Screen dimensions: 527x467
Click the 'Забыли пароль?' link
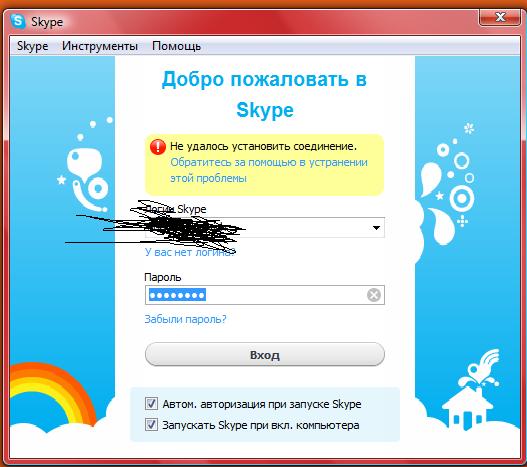[x=186, y=319]
